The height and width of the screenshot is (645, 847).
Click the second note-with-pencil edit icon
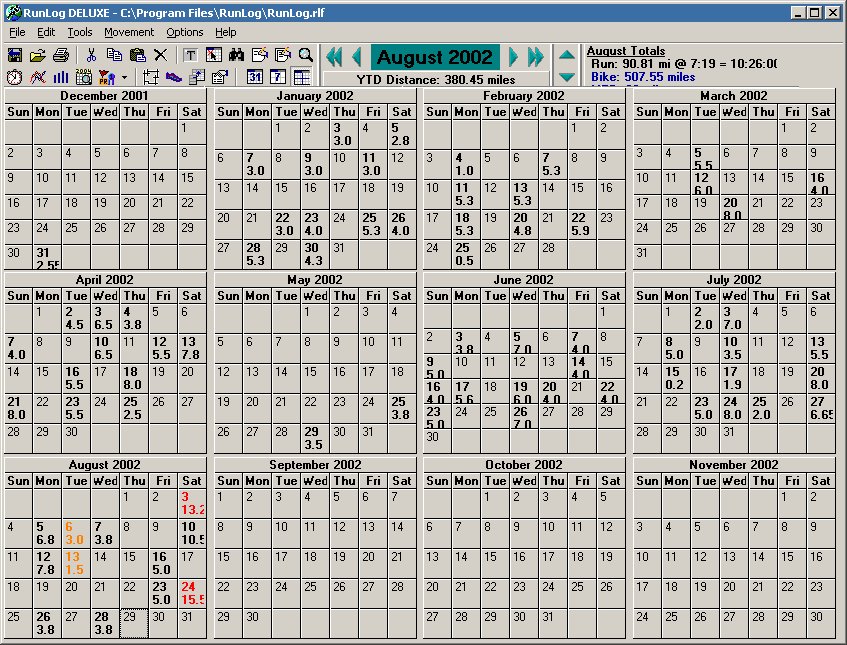(x=283, y=55)
